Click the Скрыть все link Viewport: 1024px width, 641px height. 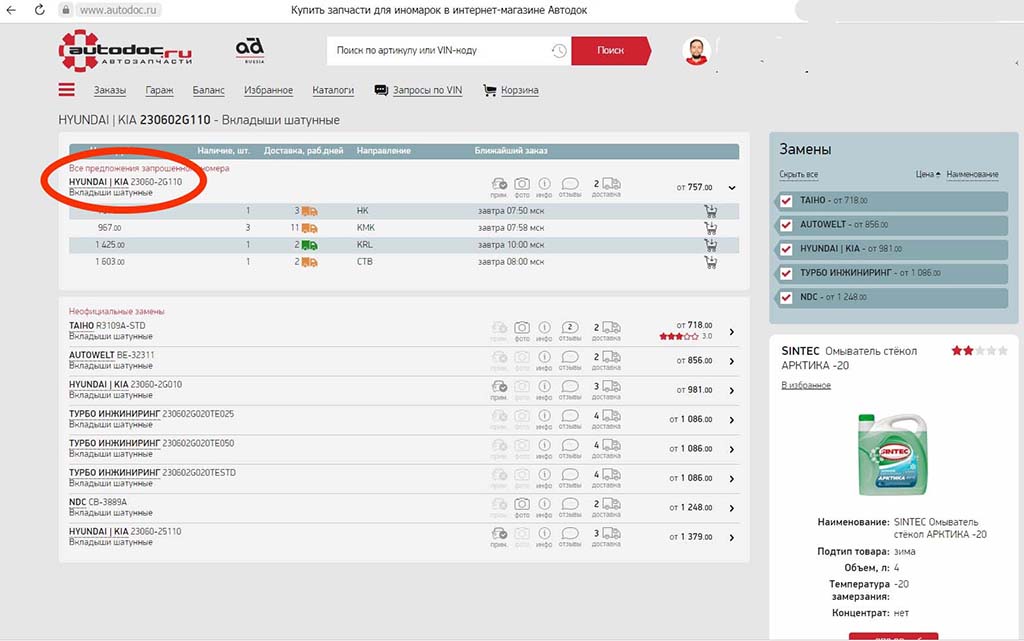[x=799, y=175]
